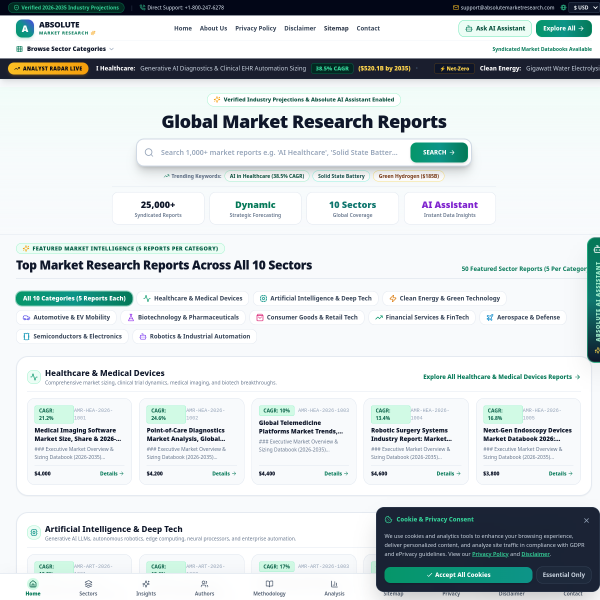The height and width of the screenshot is (600, 600).
Task: Open the Absolute AI Assistant side tab
Action: click(x=594, y=300)
